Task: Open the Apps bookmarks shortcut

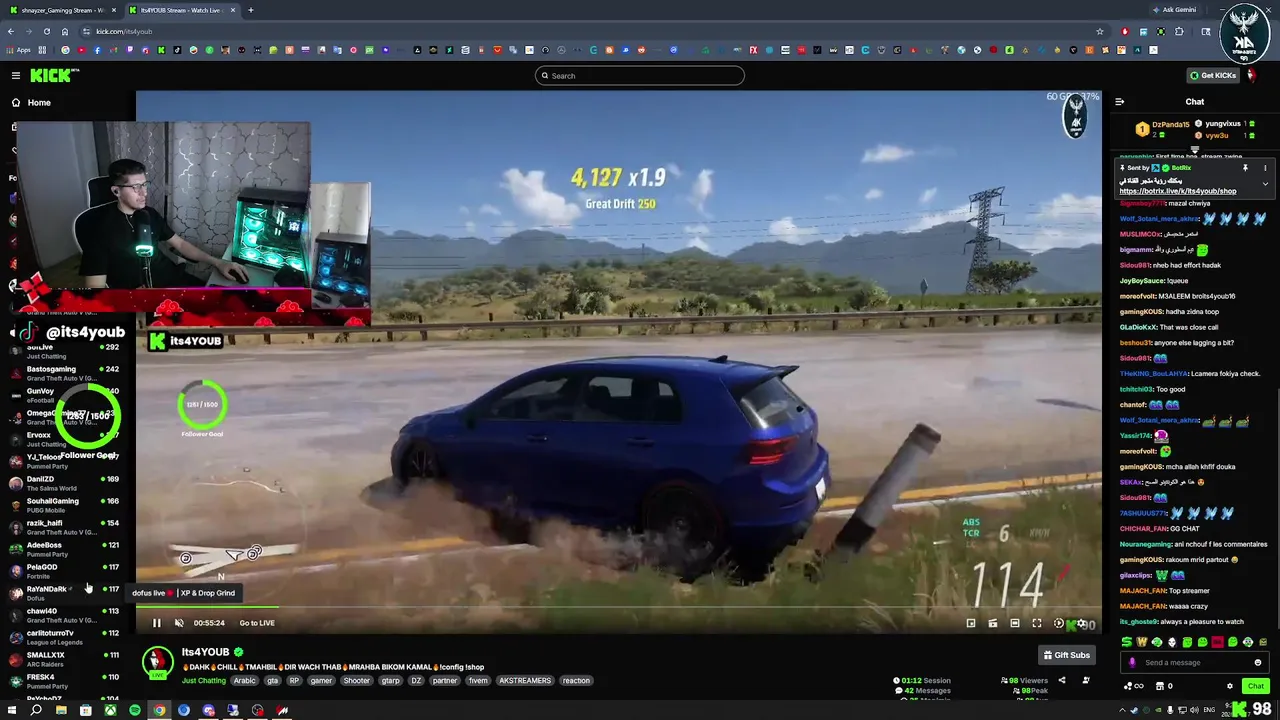Action: [19, 50]
